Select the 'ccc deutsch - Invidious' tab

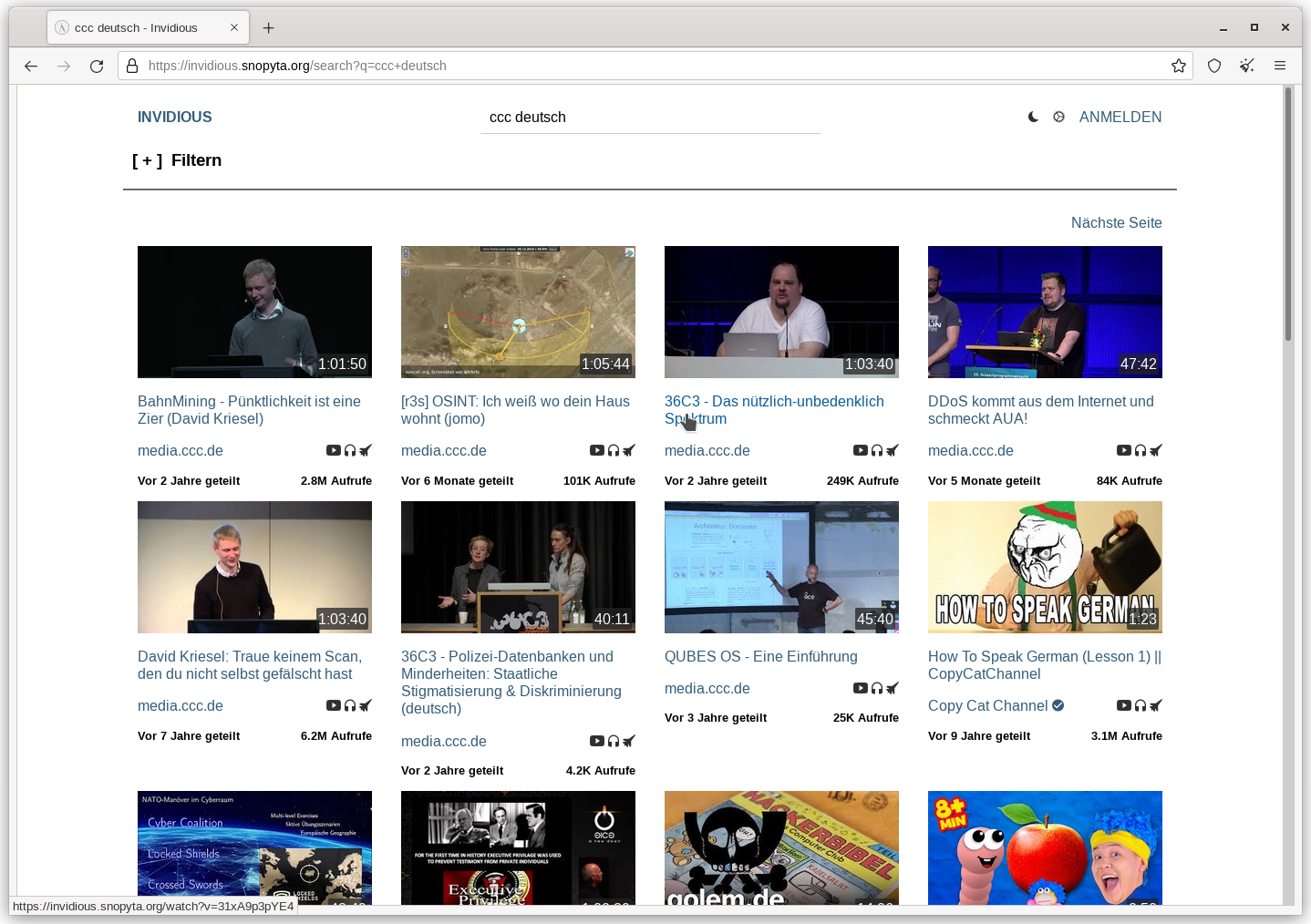point(137,28)
